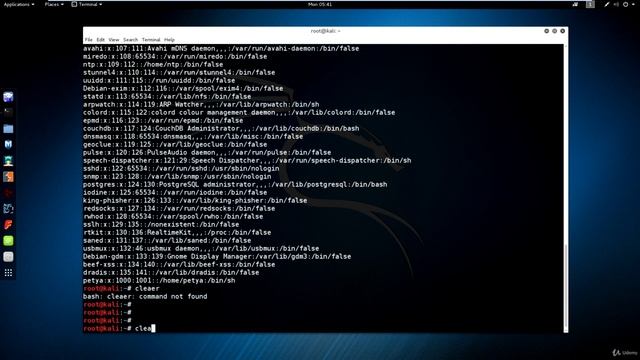Screen dimensions: 640x360
Task: Launch Terminal from the dock
Action: (x=8, y=112)
